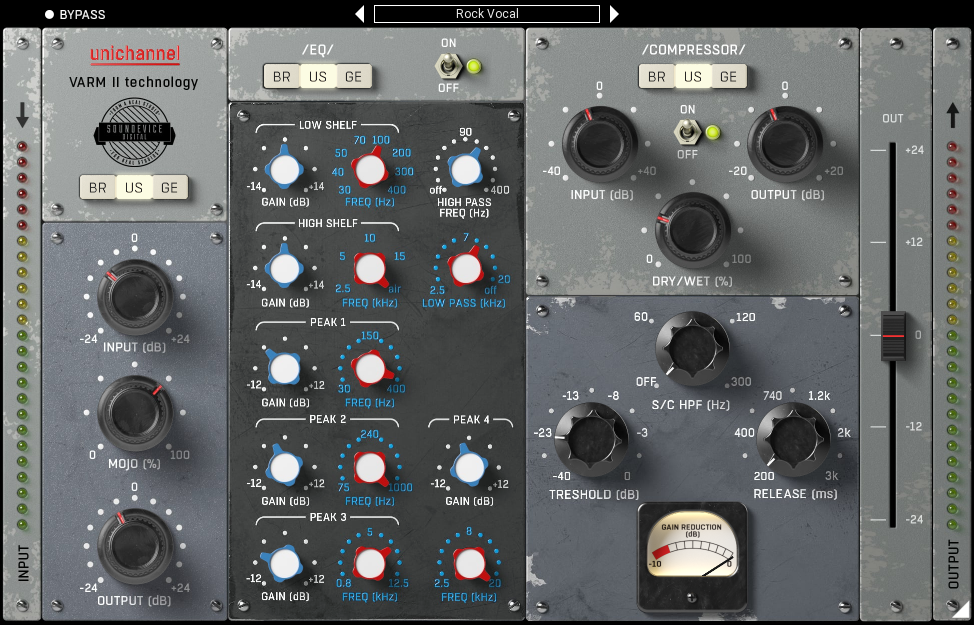Select US in the unichannel global mode selector
Screen dimensions: 974x625
(134, 188)
